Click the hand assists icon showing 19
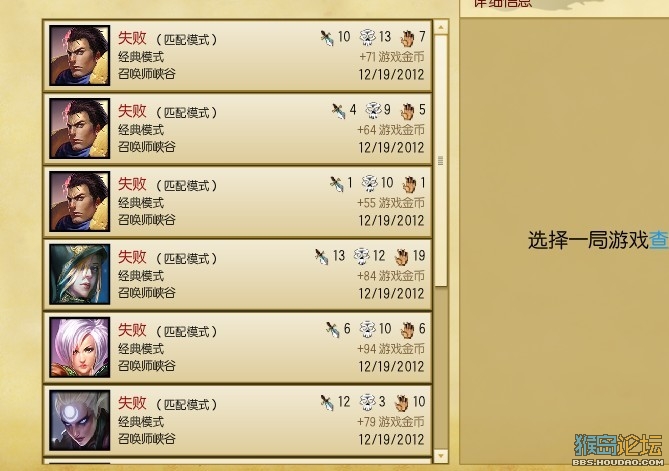Image resolution: width=669 pixels, height=471 pixels. [401, 257]
